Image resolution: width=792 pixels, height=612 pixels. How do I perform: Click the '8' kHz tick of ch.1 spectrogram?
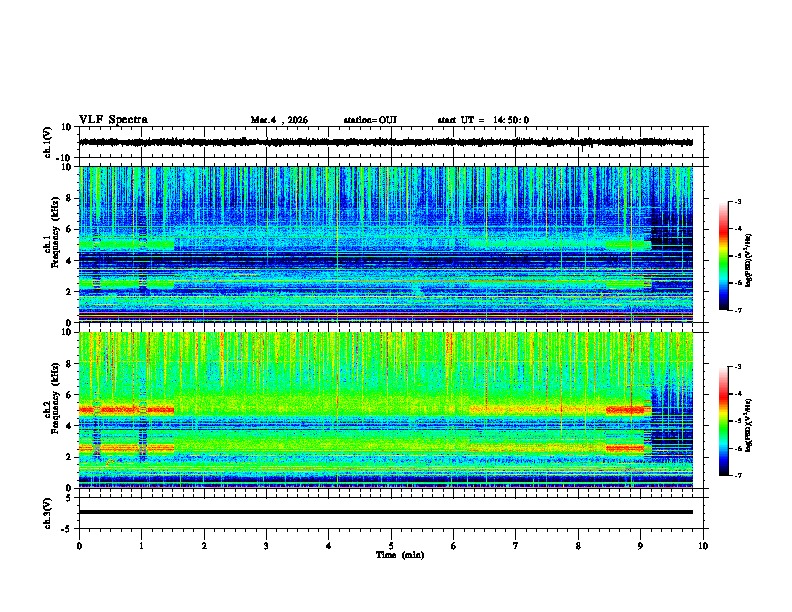69,198
